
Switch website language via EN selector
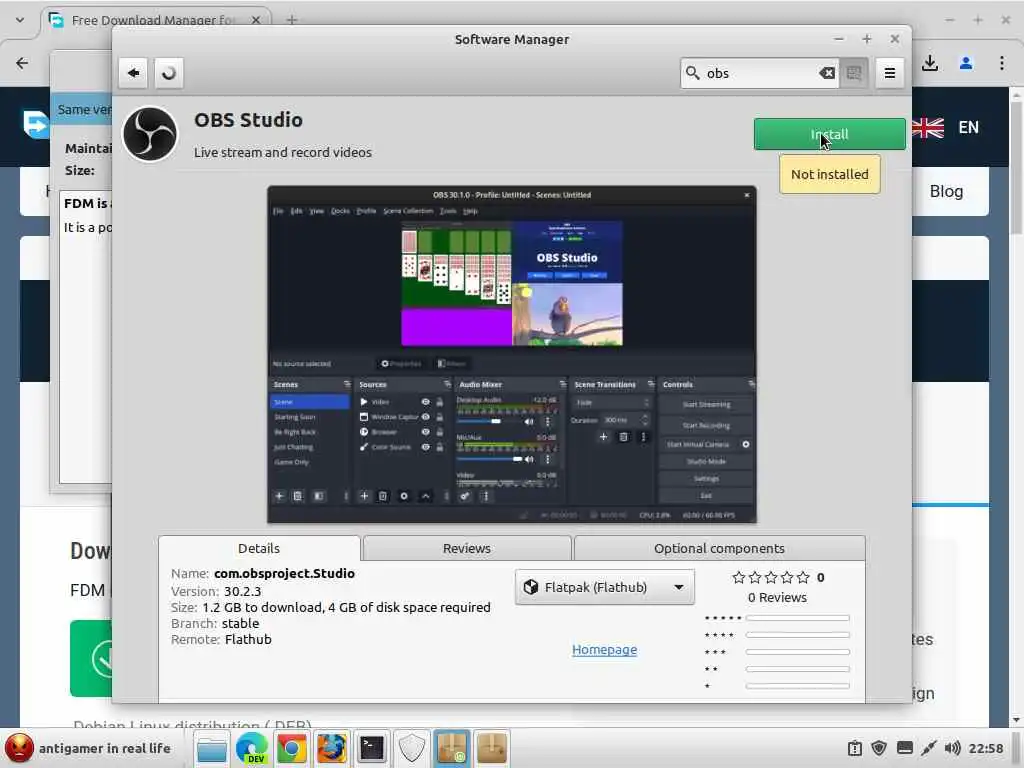point(968,127)
